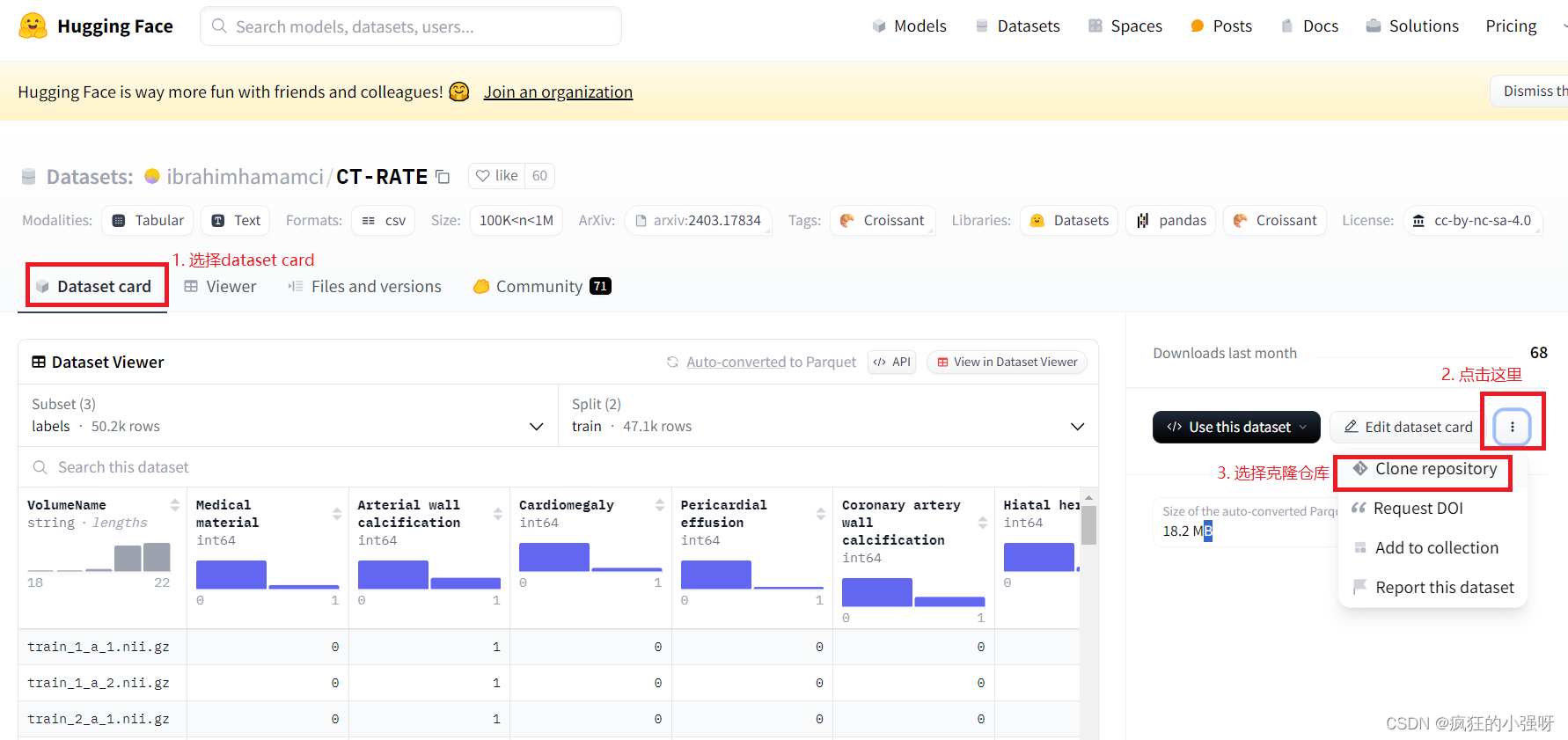Sort the Arterial wall calcification column
Viewport: 1568px width, 740px height.
click(x=498, y=514)
